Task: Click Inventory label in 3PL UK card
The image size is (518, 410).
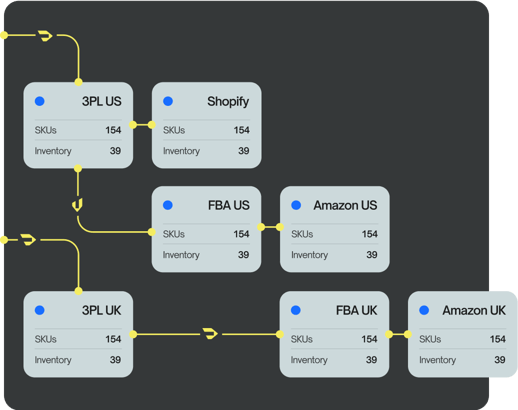Action: pyautogui.click(x=53, y=360)
